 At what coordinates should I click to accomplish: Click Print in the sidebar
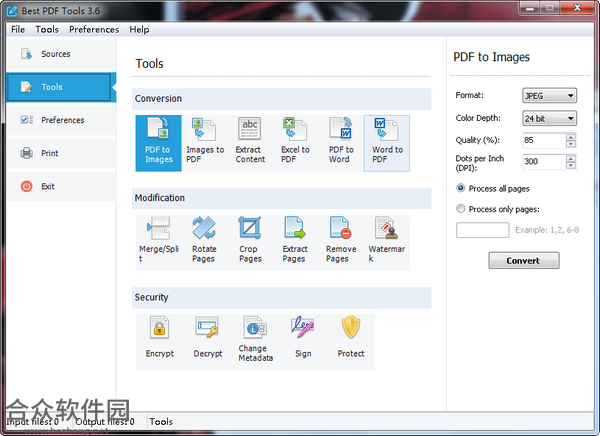pyautogui.click(x=61, y=153)
